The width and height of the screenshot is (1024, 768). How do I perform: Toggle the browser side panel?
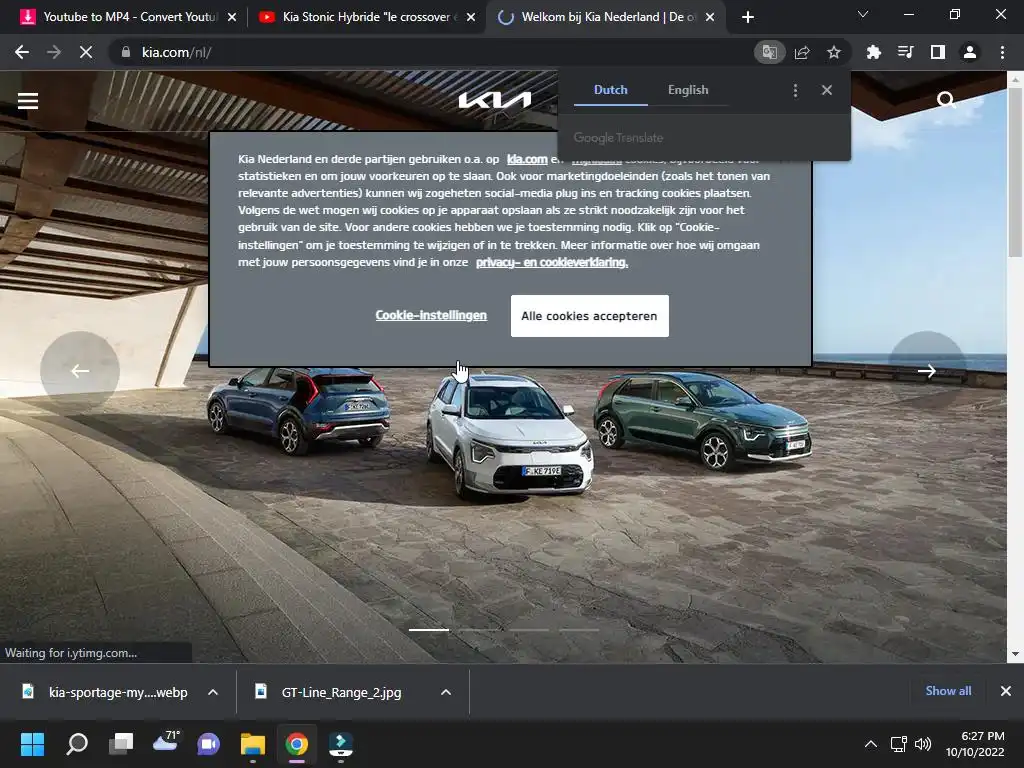(x=938, y=52)
